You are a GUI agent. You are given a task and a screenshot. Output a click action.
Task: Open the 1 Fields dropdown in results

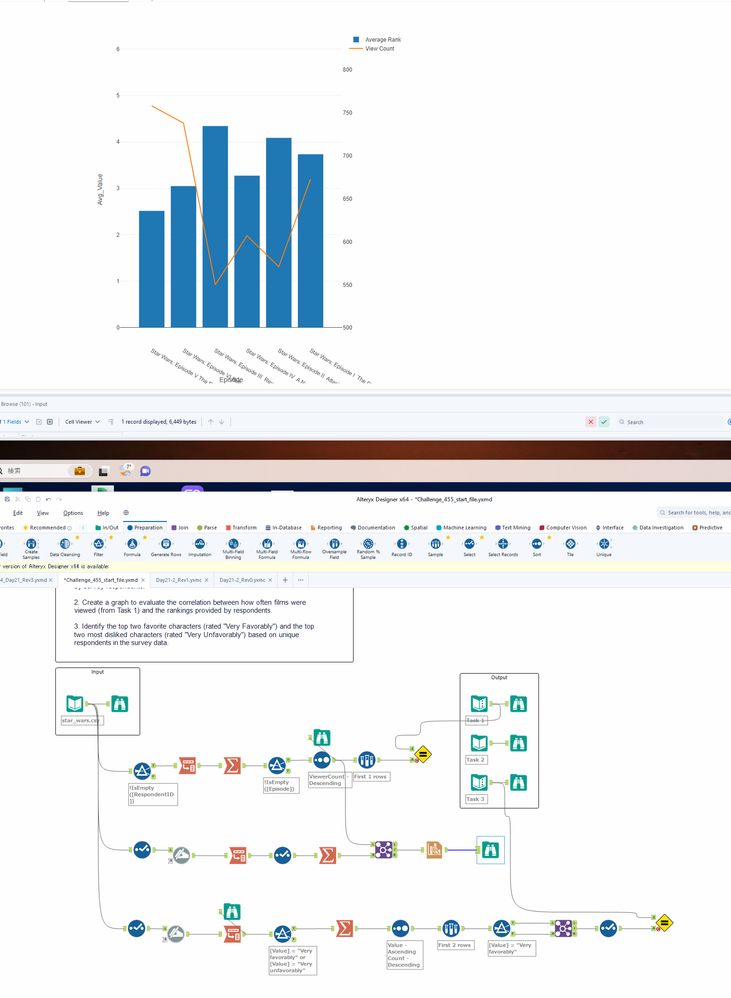[15, 422]
